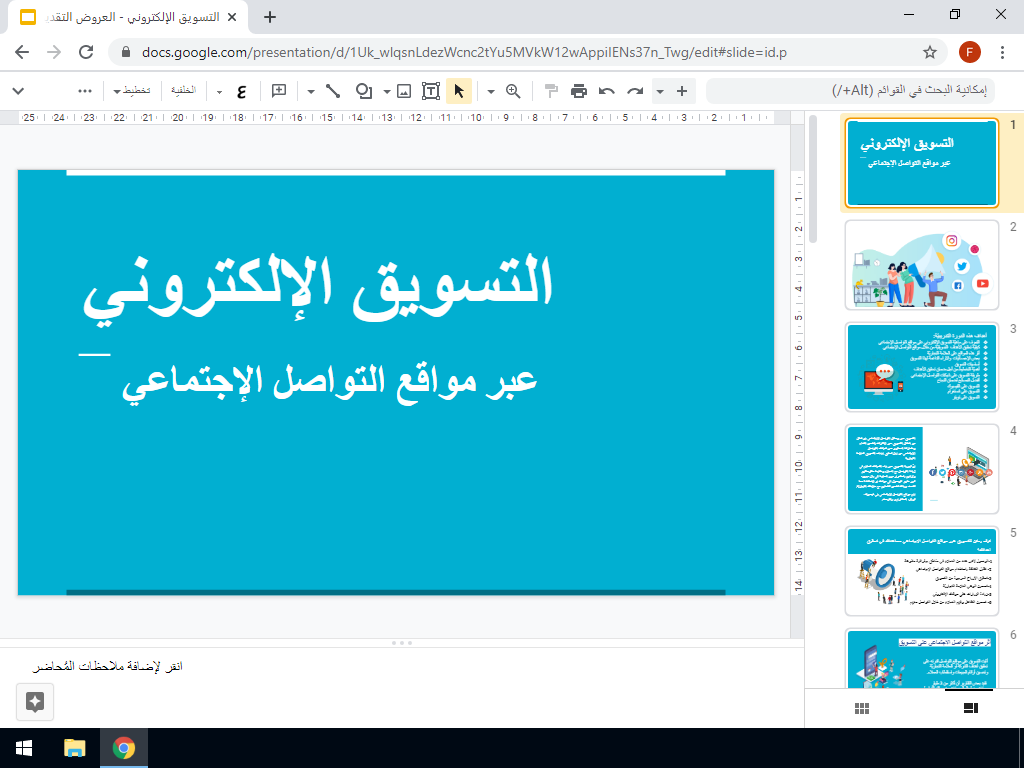
Task: Click the address bar URL
Action: pos(464,52)
